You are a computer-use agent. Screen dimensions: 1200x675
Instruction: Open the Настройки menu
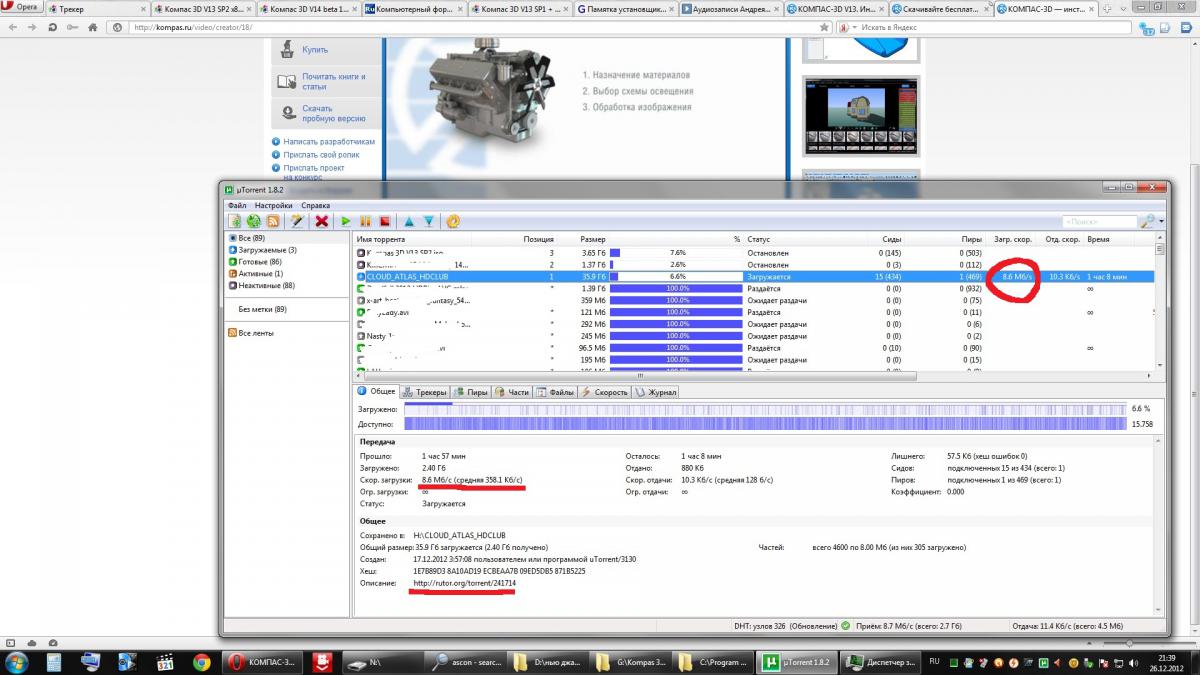[x=273, y=205]
